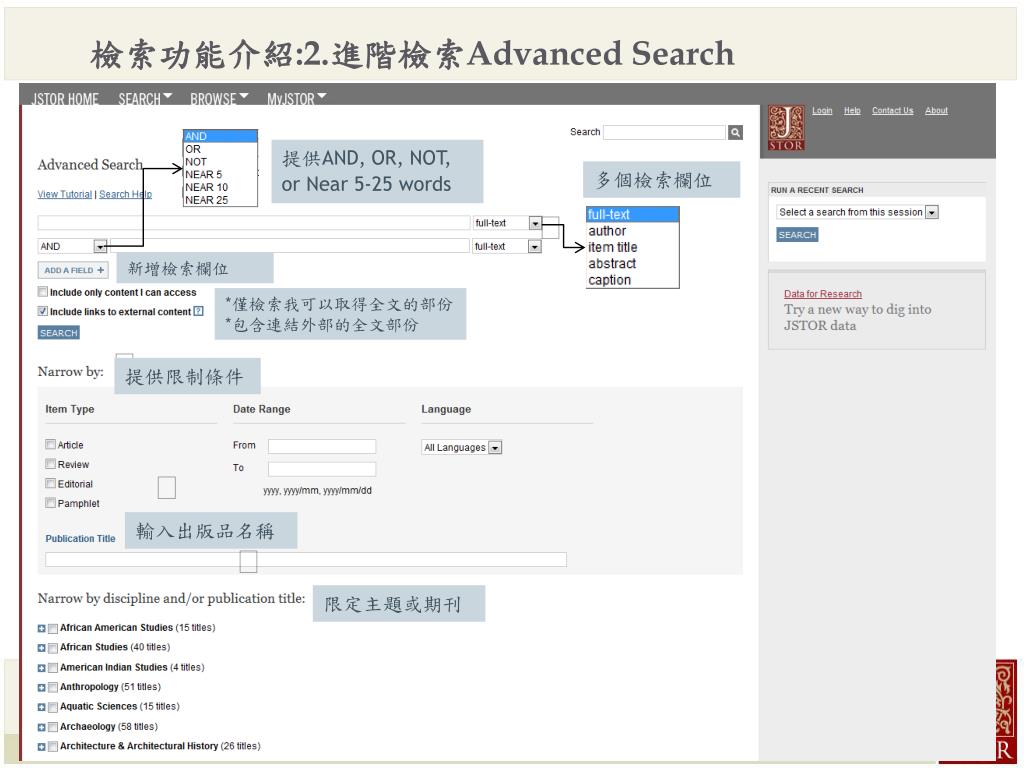The height and width of the screenshot is (768, 1024).
Task: Expand the American Indian Studies plus icon
Action: [41, 668]
